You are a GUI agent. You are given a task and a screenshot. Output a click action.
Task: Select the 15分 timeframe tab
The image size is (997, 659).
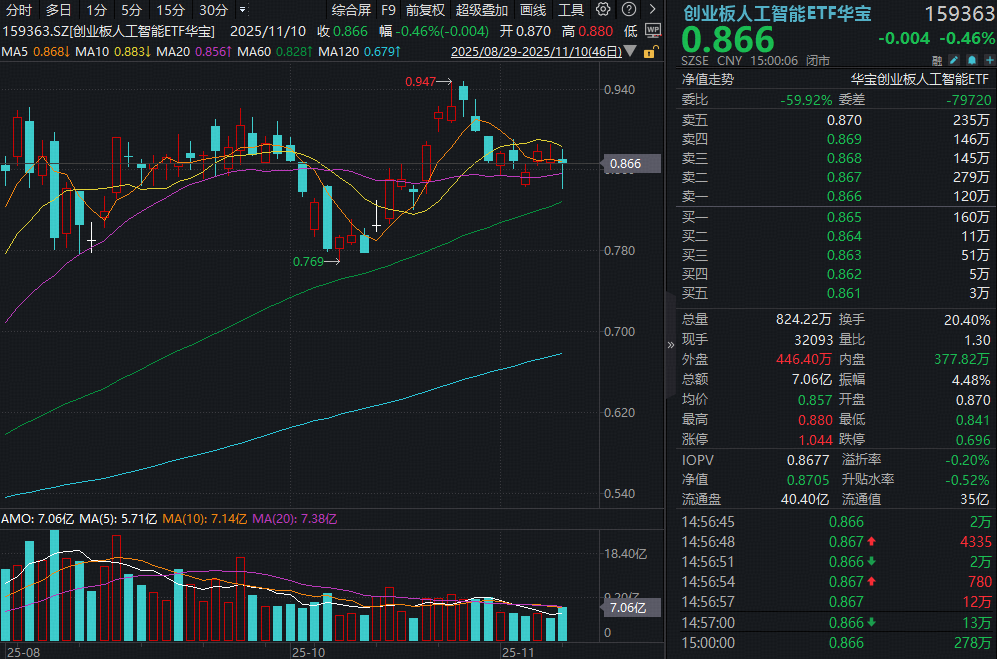point(170,10)
